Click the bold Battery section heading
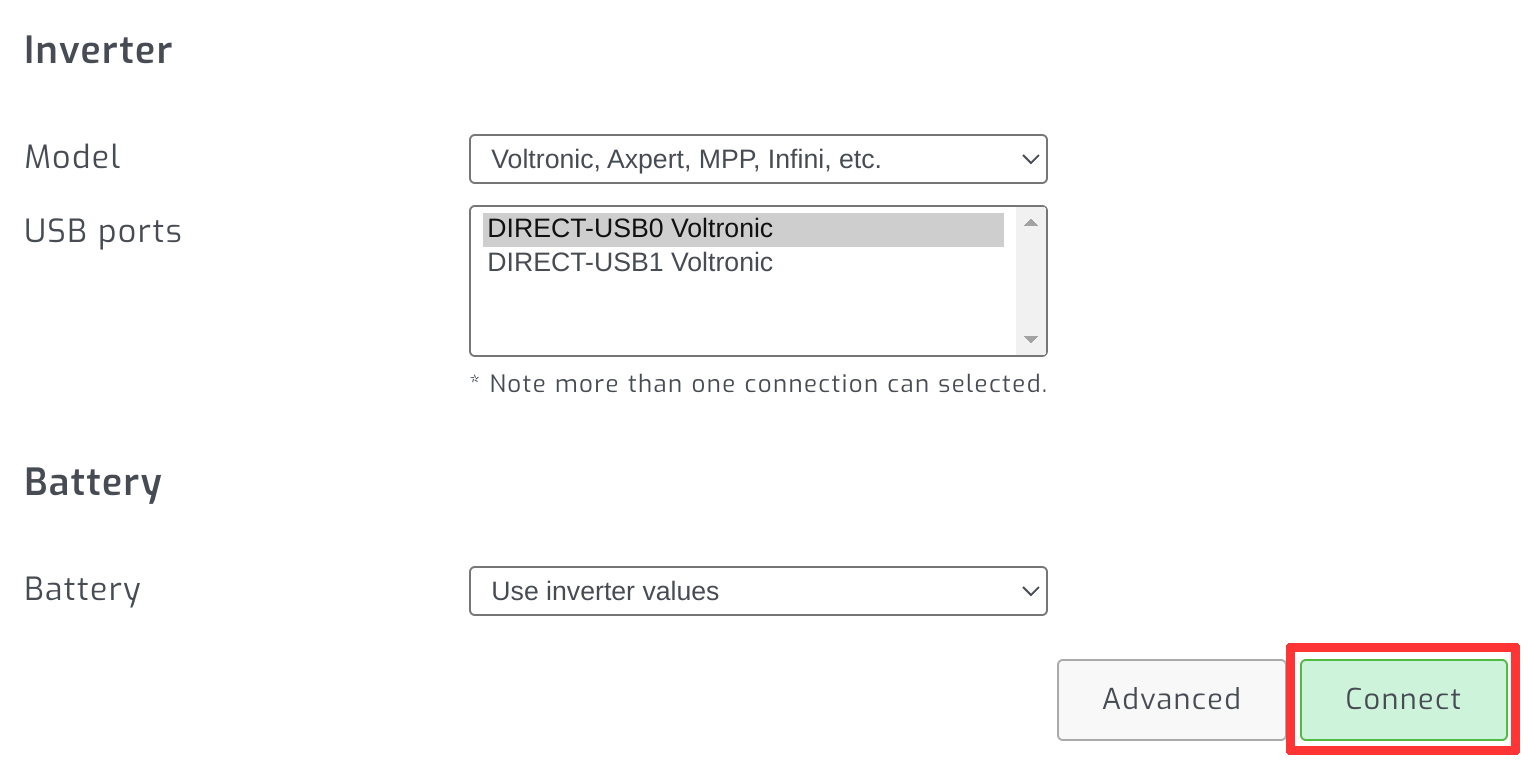Viewport: 1528px width, 764px height. (x=93, y=482)
